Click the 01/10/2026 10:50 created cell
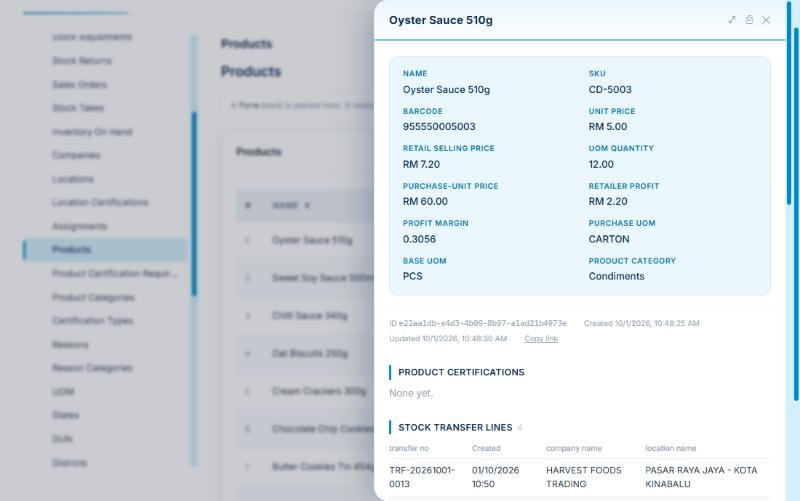Screen dimensions: 800x501 tap(495, 477)
